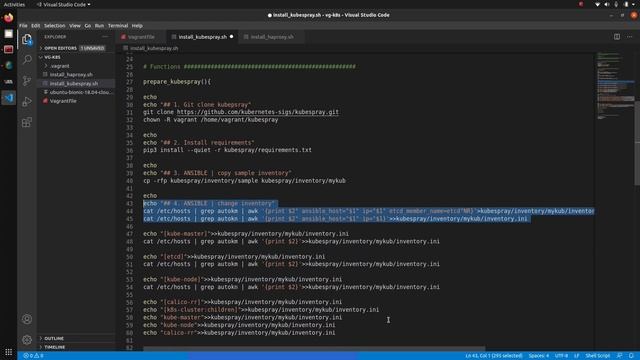Screen dimensions: 640x360
Task: Open the Selection menu
Action: coord(55,26)
